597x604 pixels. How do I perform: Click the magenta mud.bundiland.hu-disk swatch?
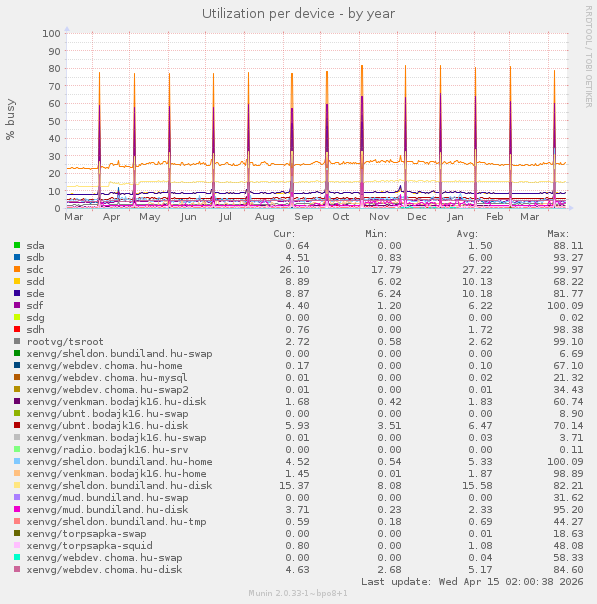17,509
